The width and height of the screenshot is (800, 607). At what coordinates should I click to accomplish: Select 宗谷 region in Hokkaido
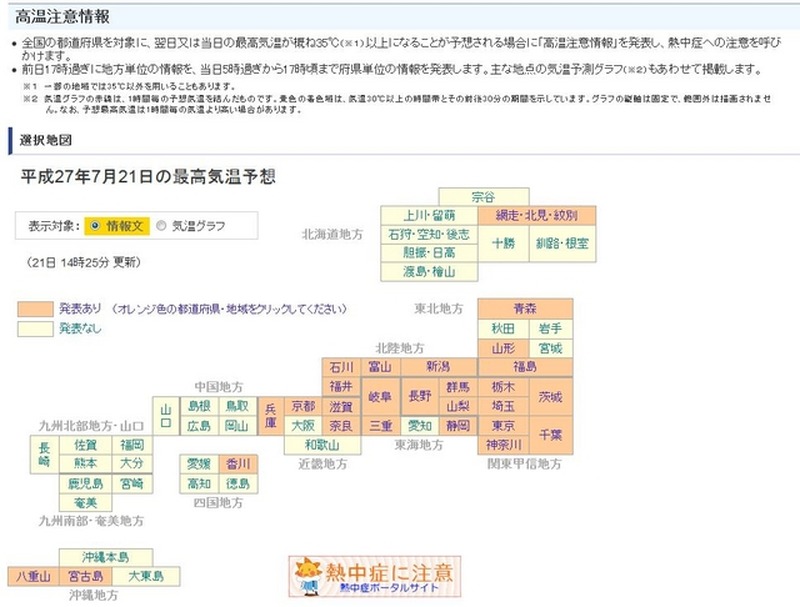483,196
